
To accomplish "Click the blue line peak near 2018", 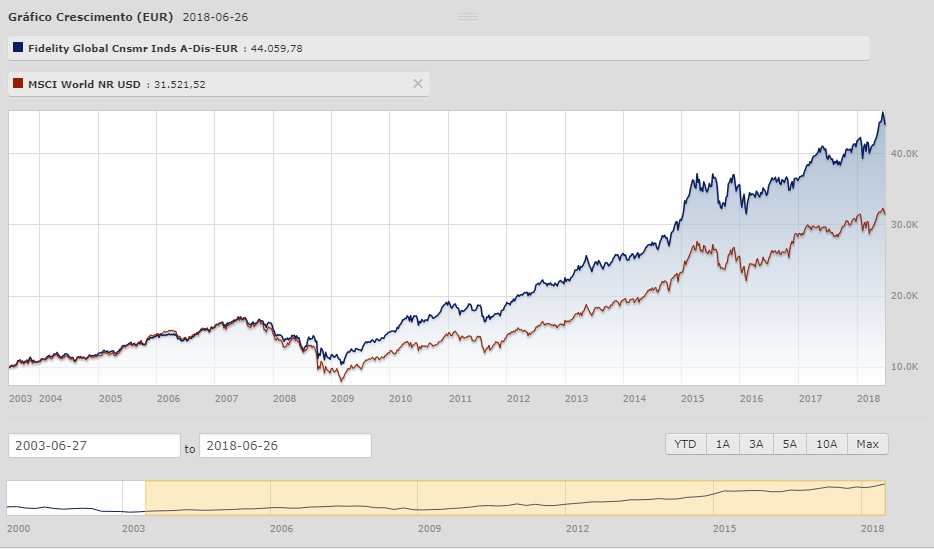I will [881, 113].
